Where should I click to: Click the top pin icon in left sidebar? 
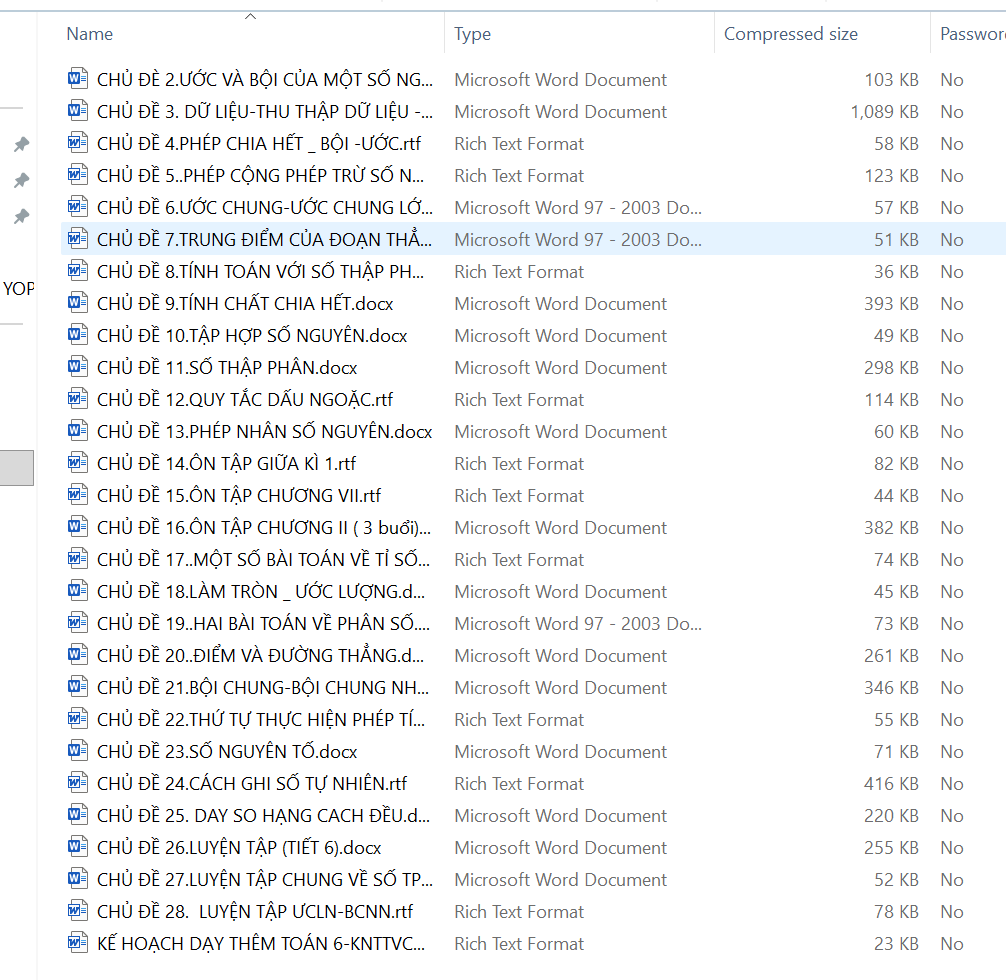pyautogui.click(x=20, y=145)
